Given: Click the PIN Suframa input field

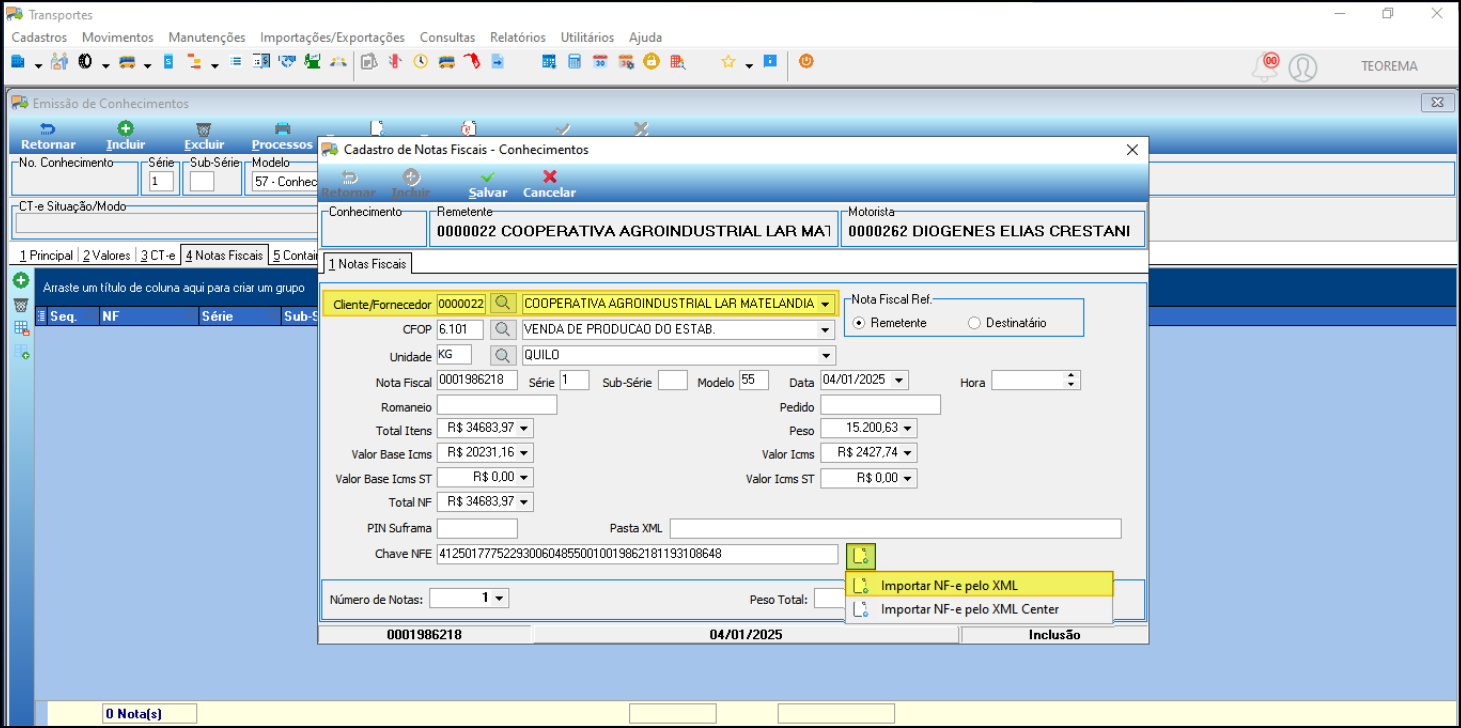Looking at the screenshot, I should [x=477, y=528].
